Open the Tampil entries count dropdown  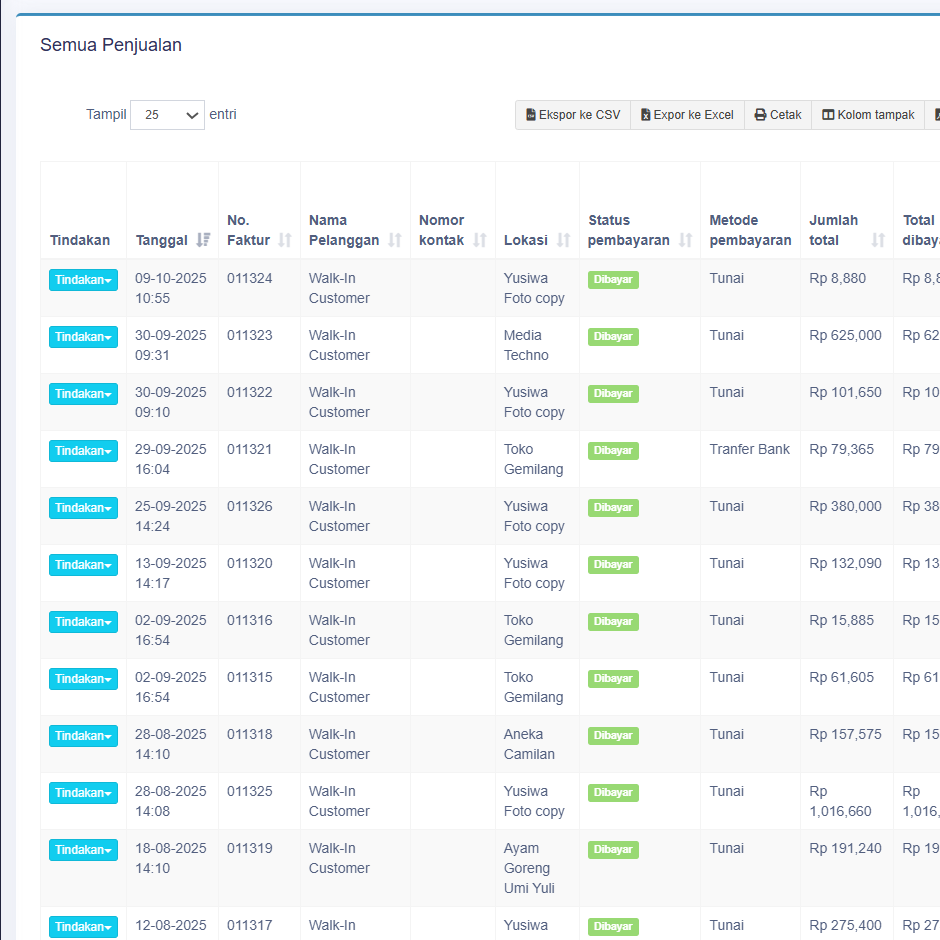pyautogui.click(x=167, y=115)
